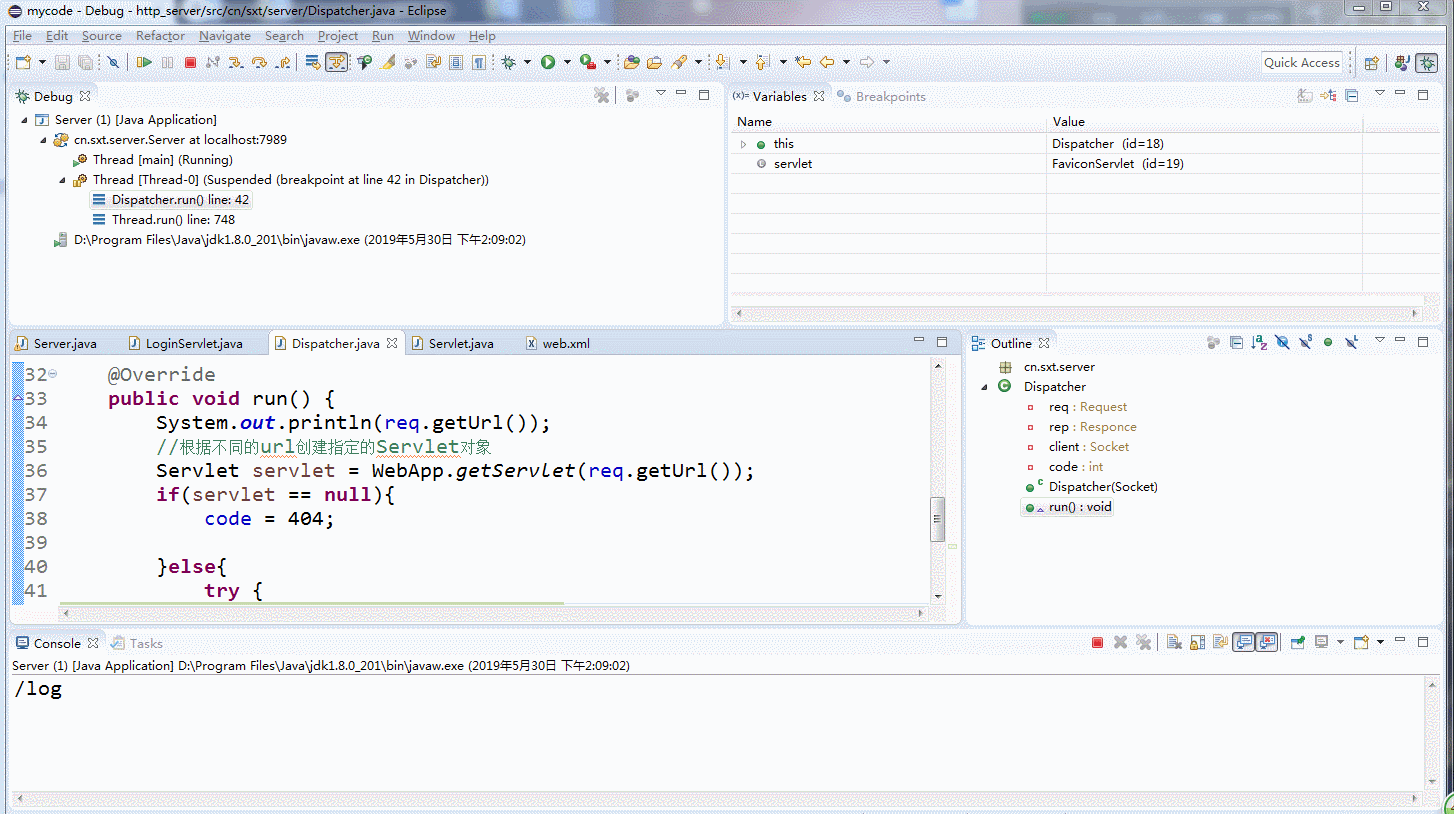Click Step Return in the debug toolbar

point(283,62)
